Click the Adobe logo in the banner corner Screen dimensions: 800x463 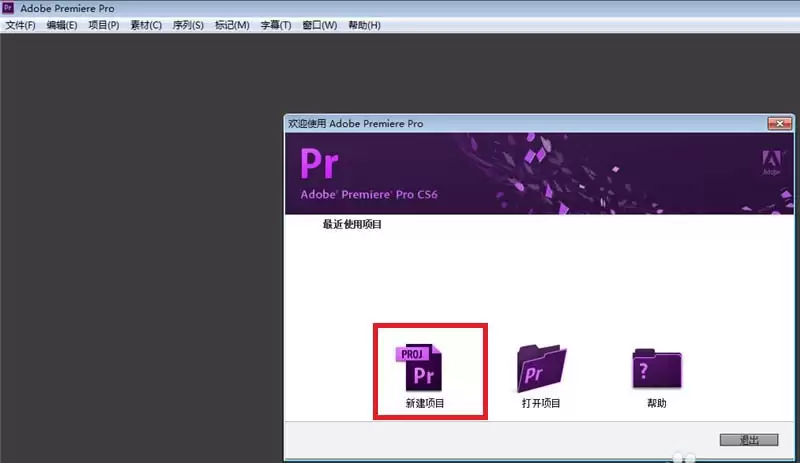pyautogui.click(x=771, y=162)
